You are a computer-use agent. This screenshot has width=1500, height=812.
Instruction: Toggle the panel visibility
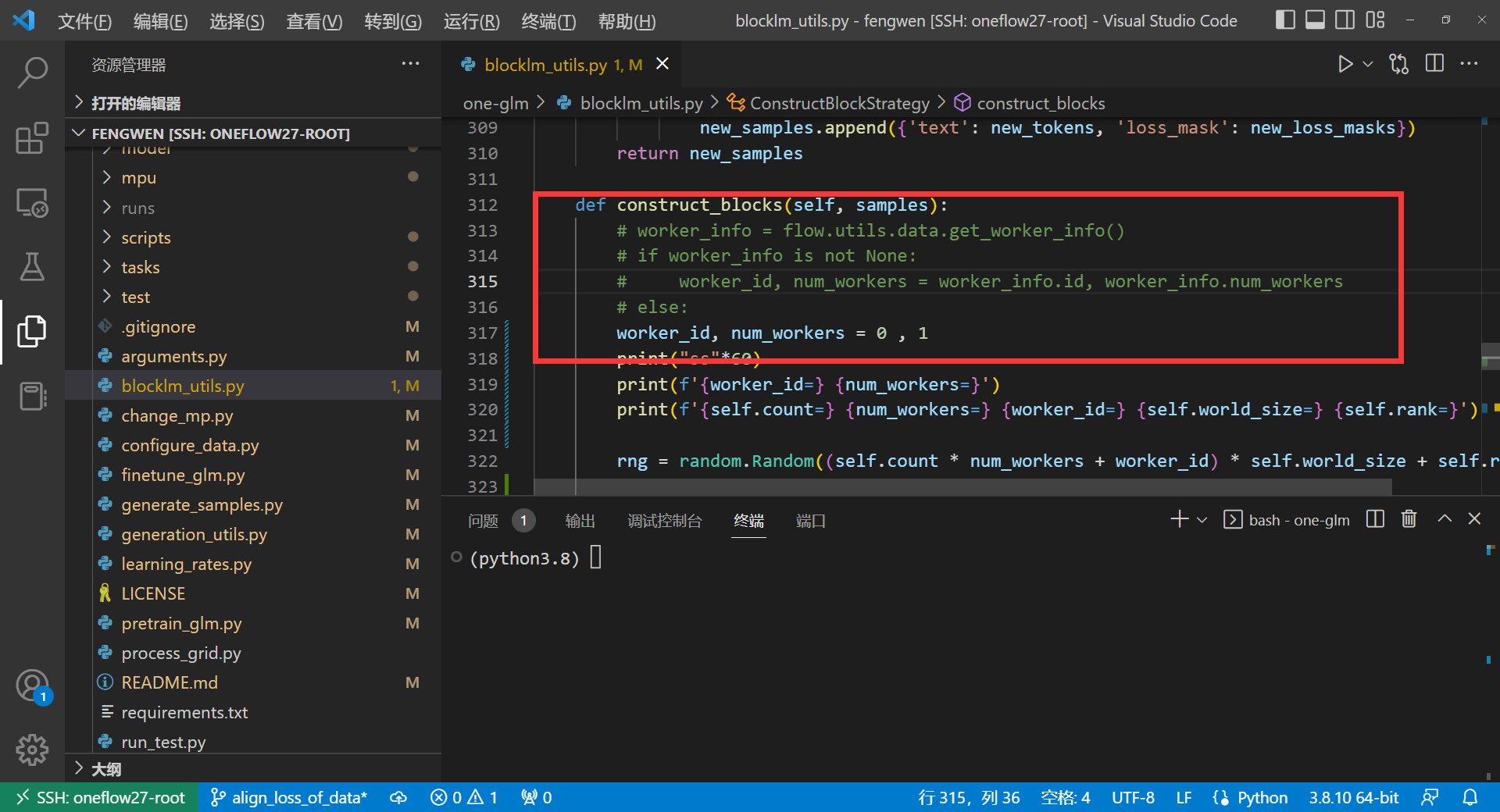(1314, 20)
